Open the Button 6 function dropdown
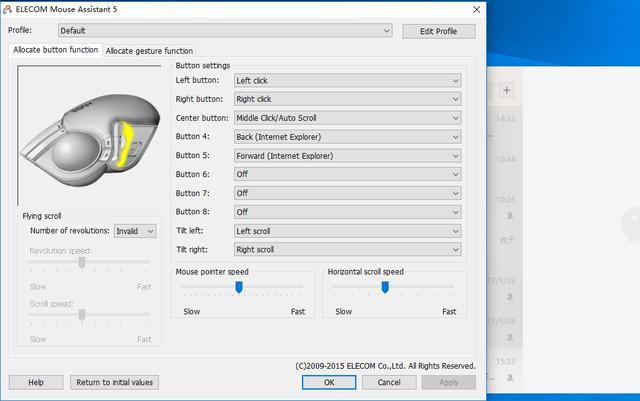The height and width of the screenshot is (401, 640). (347, 174)
